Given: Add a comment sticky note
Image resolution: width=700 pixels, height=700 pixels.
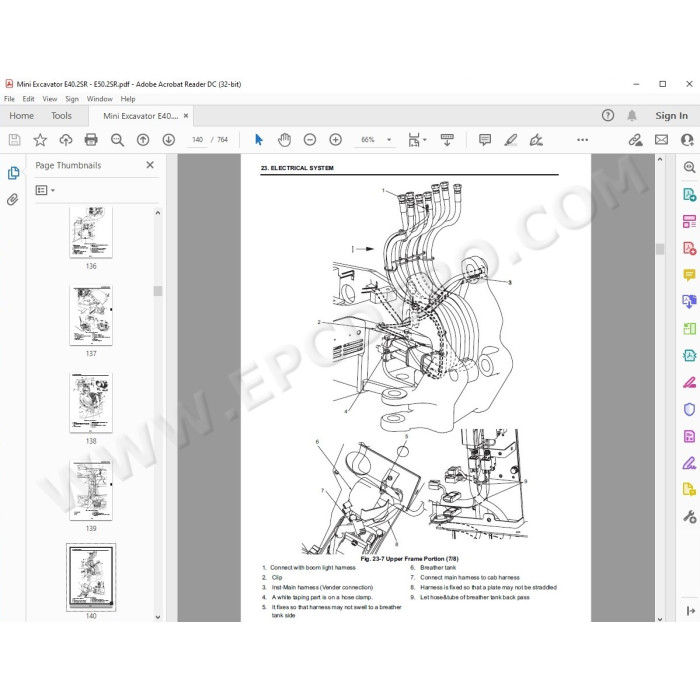Looking at the screenshot, I should (x=485, y=140).
